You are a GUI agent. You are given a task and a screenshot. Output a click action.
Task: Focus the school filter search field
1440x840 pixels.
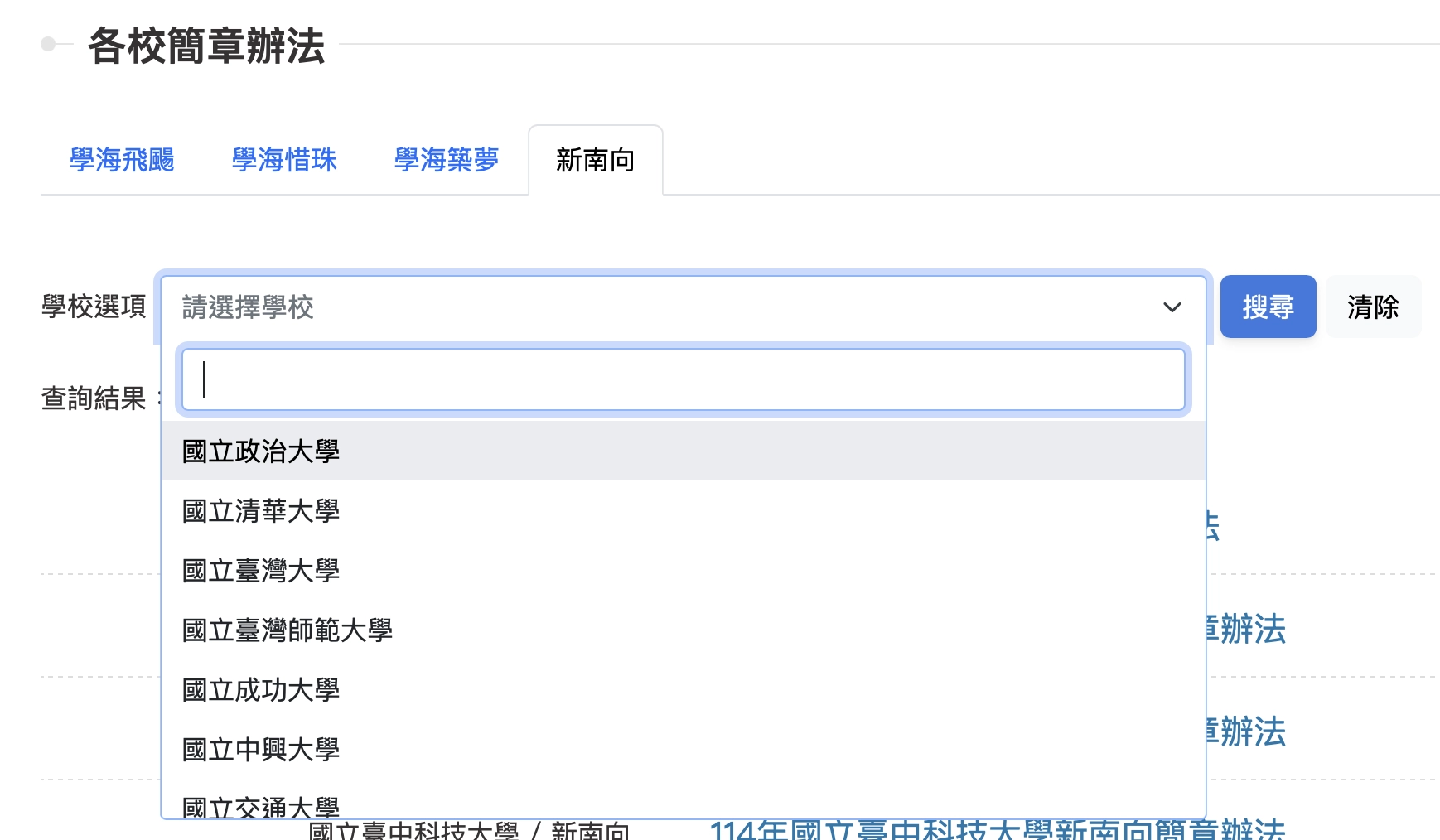tap(683, 379)
